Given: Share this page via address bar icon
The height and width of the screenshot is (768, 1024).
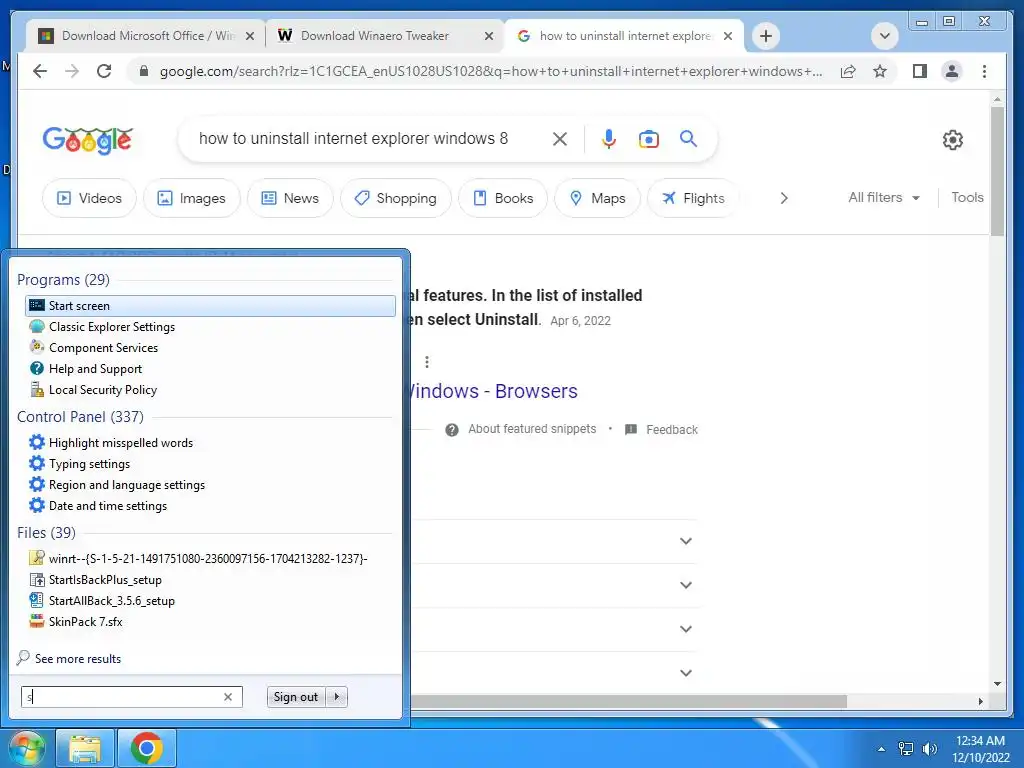Looking at the screenshot, I should [848, 71].
